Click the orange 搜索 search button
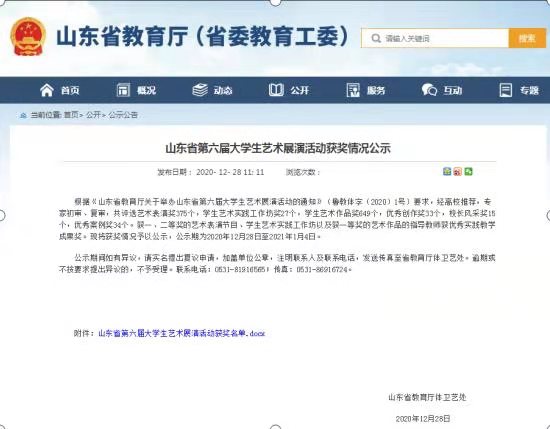 pos(527,38)
